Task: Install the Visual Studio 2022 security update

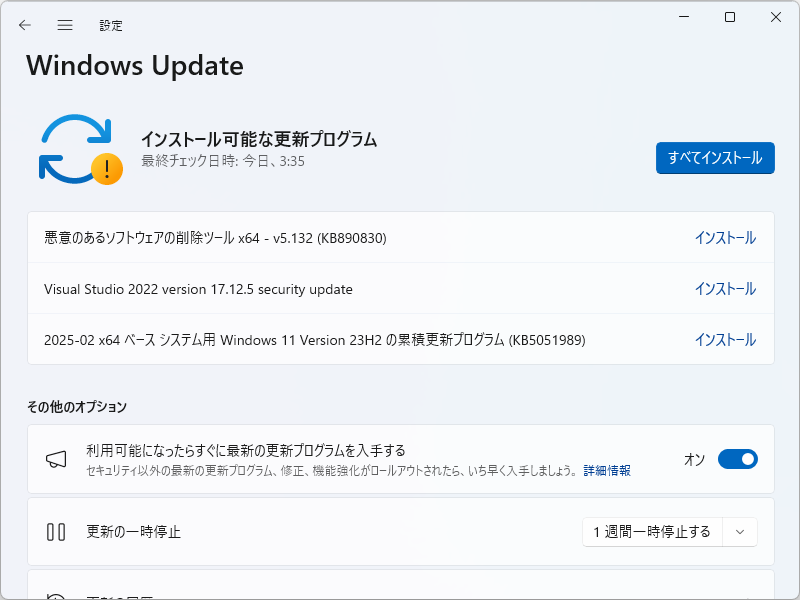Action: coord(726,288)
